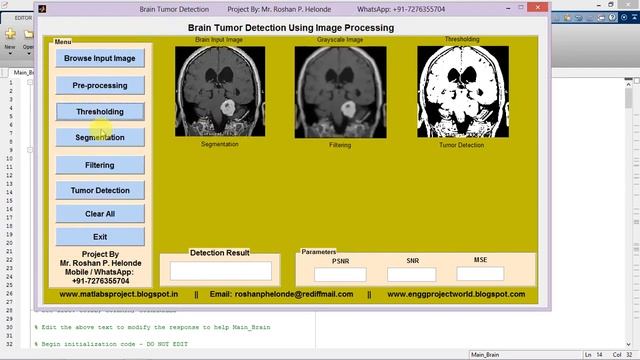Click the www.enggprojectworld.blogspot.com text

(x=456, y=294)
